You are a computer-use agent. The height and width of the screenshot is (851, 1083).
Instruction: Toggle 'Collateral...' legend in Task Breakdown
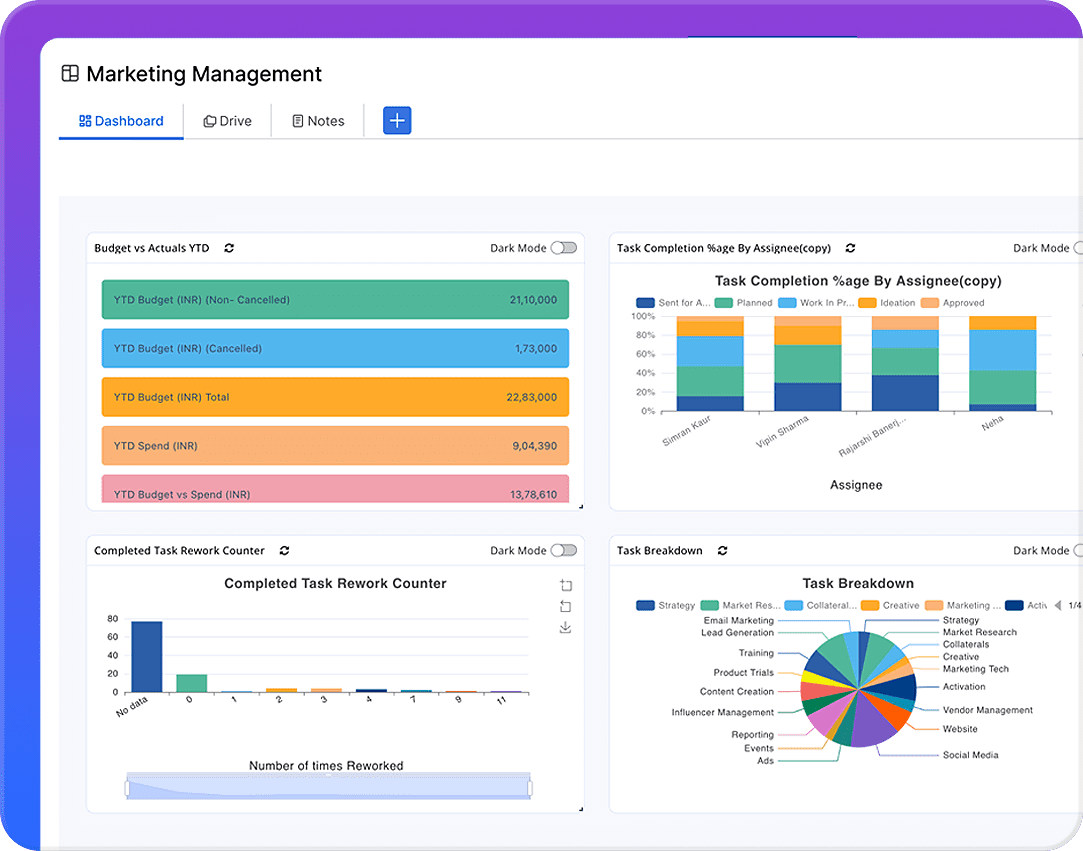pyautogui.click(x=821, y=605)
